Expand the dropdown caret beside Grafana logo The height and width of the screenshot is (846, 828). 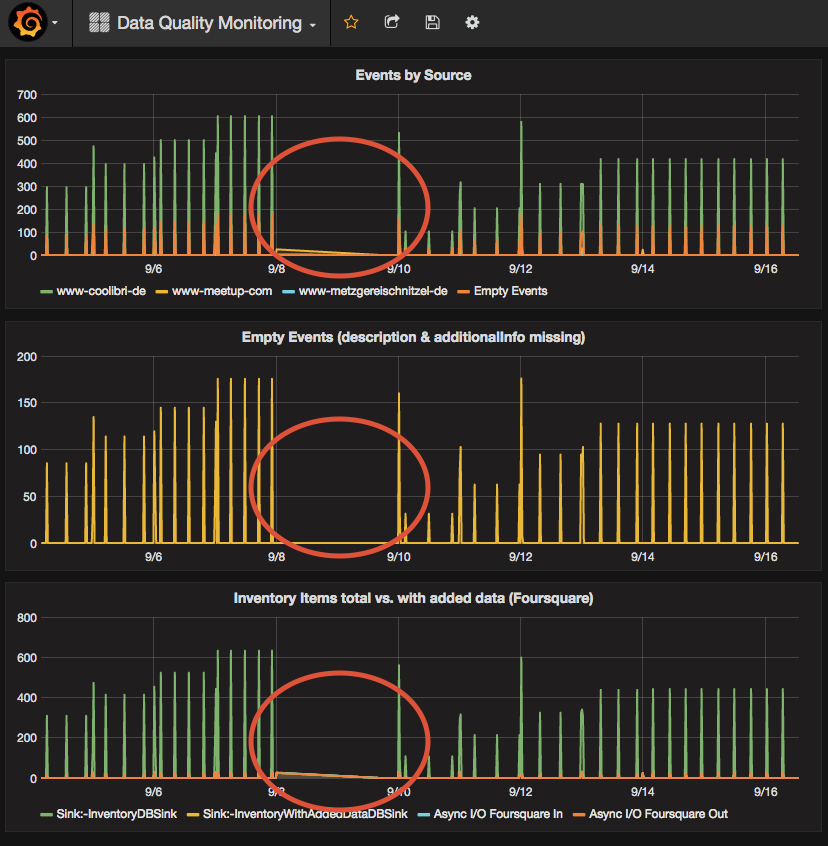point(55,23)
